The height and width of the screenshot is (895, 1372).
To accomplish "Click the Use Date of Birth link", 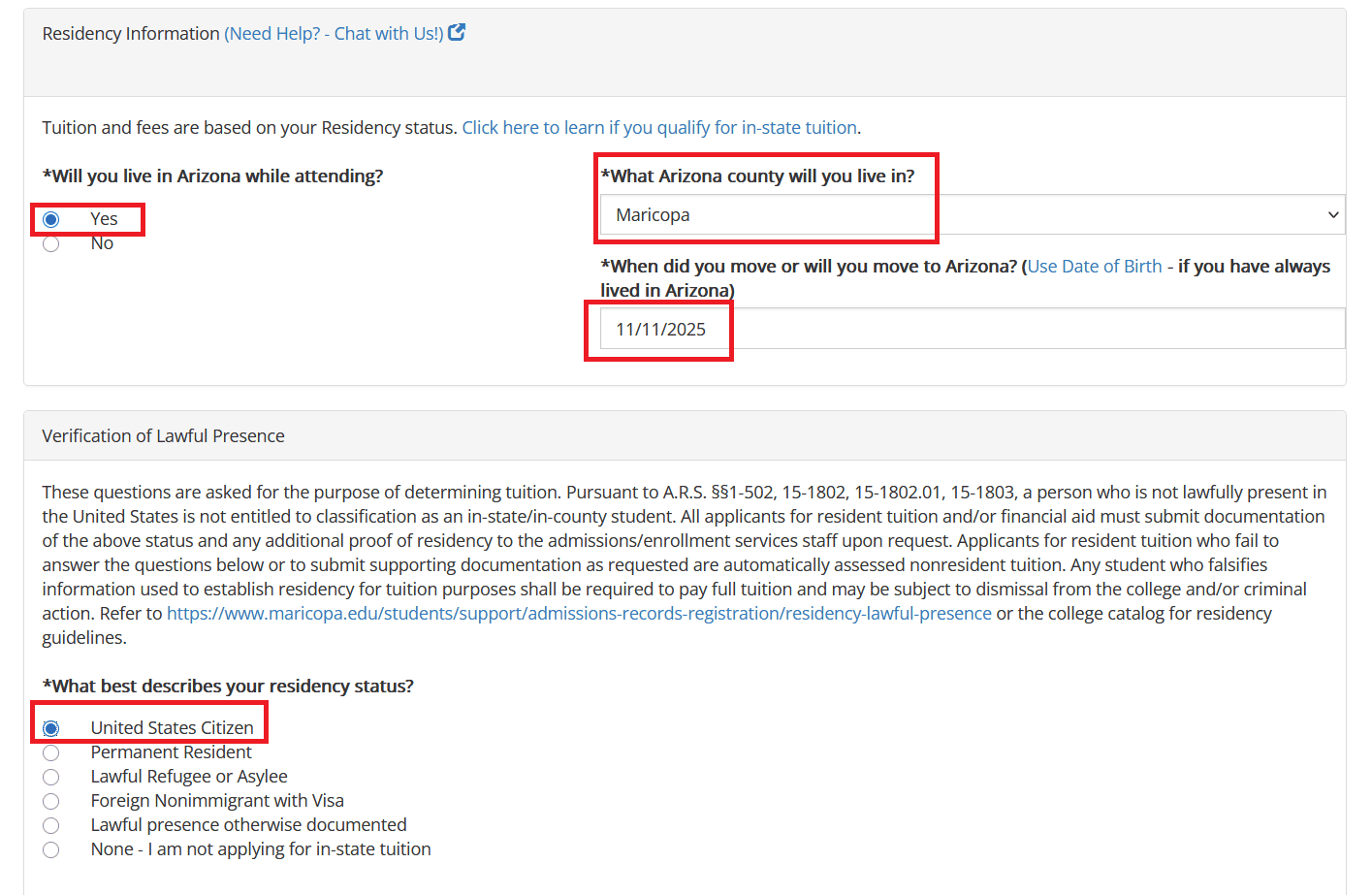I will point(1095,267).
